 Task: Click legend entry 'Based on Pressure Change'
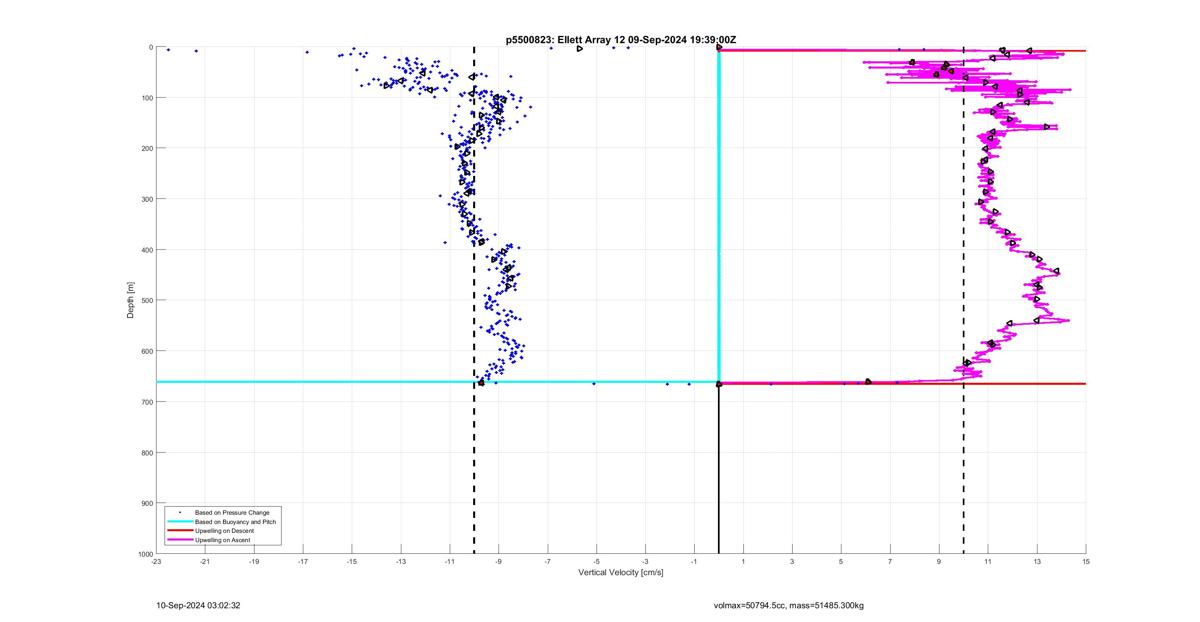pos(232,513)
